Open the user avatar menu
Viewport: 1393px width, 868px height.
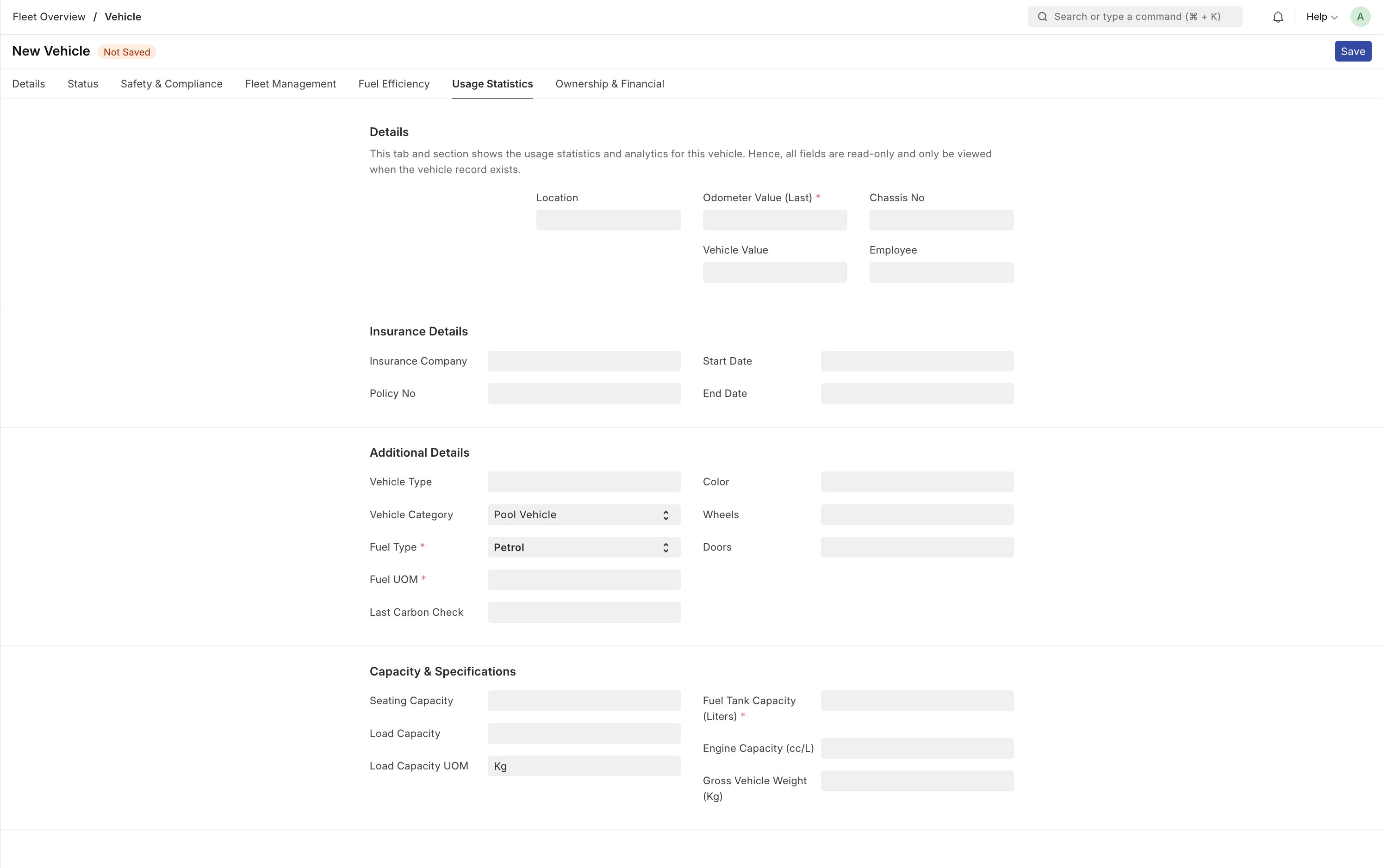coord(1360,16)
